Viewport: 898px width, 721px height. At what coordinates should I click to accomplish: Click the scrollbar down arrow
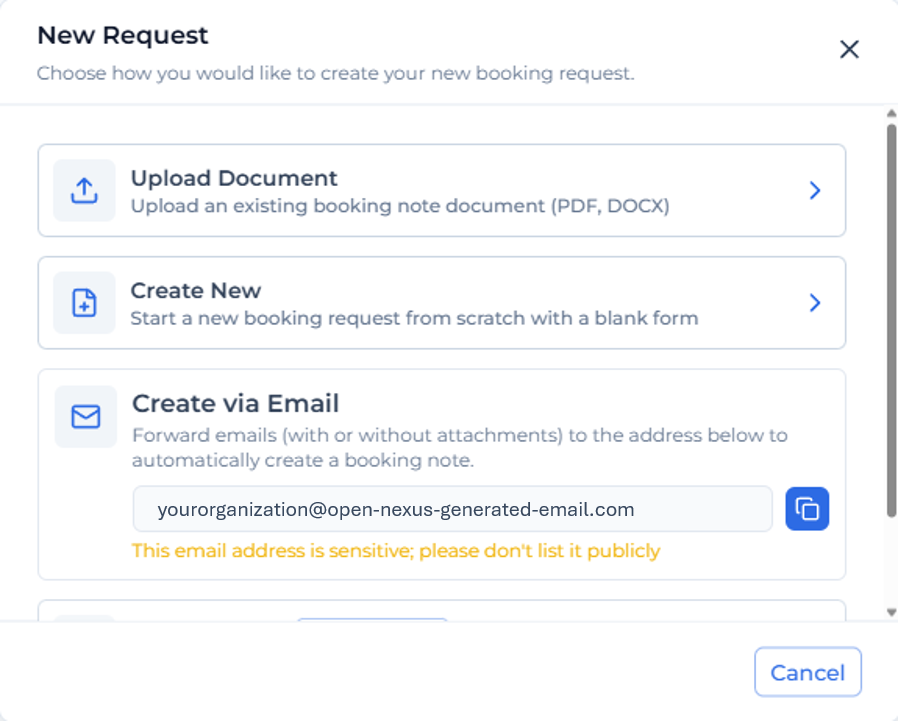891,612
